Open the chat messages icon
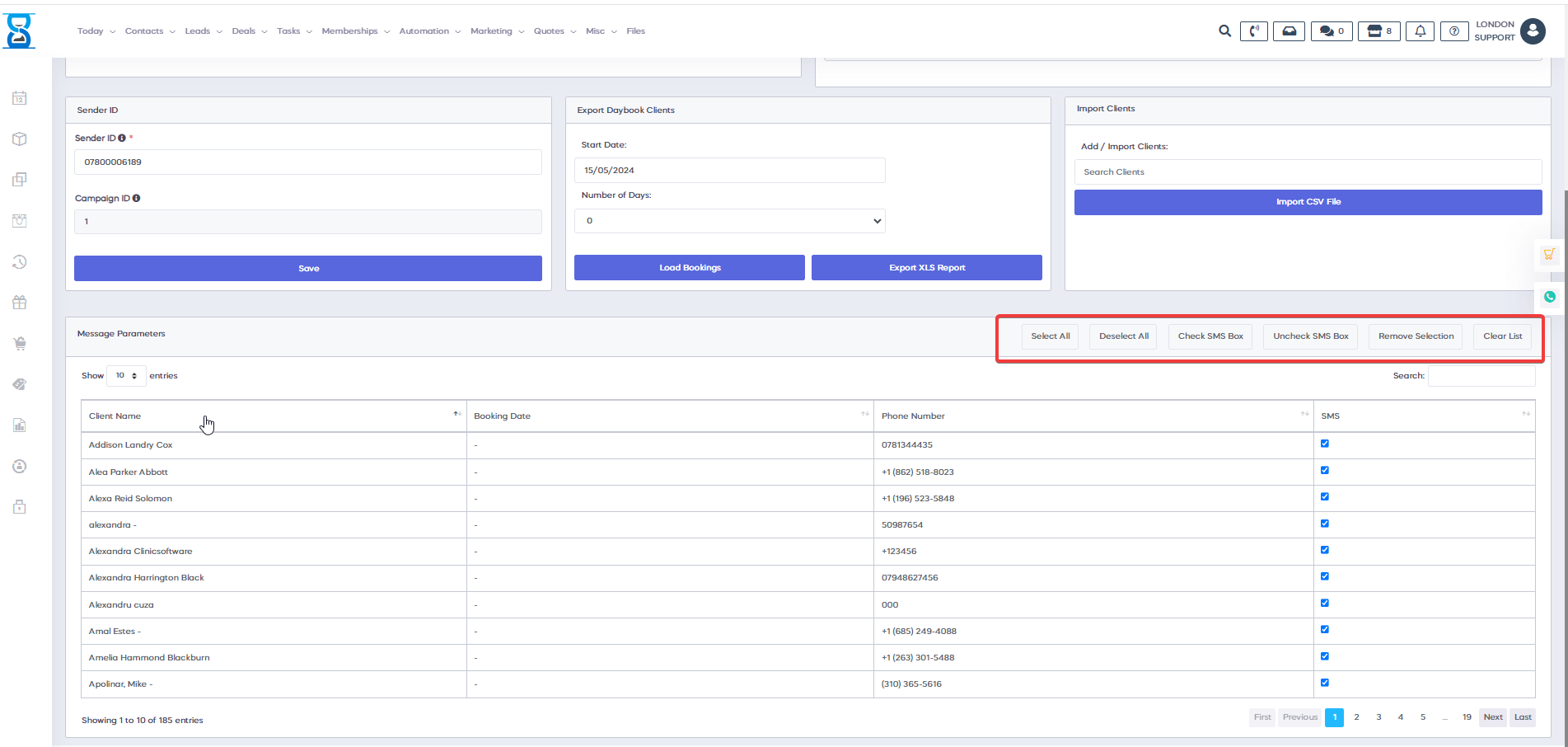 click(x=1331, y=31)
